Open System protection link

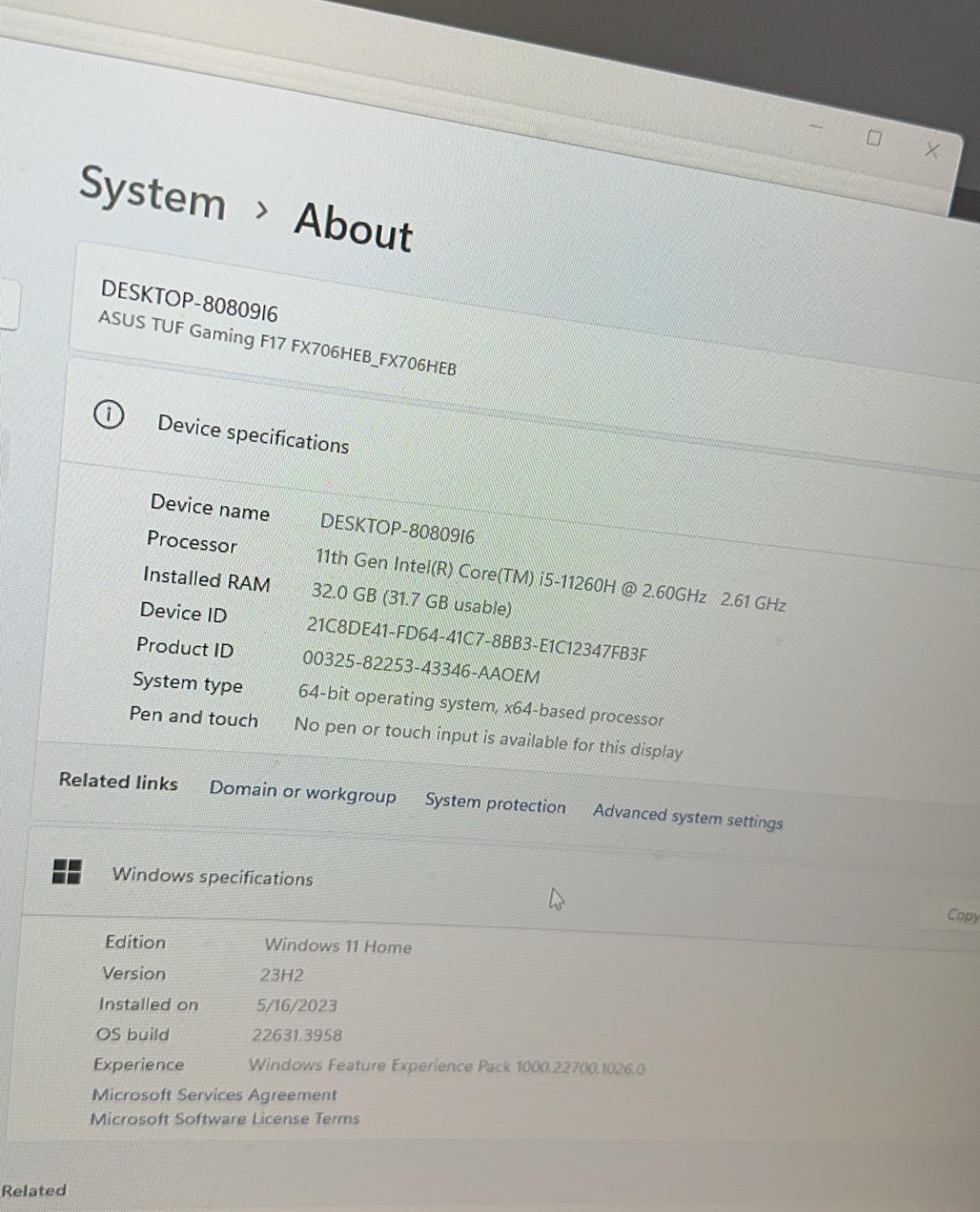pyautogui.click(x=495, y=803)
